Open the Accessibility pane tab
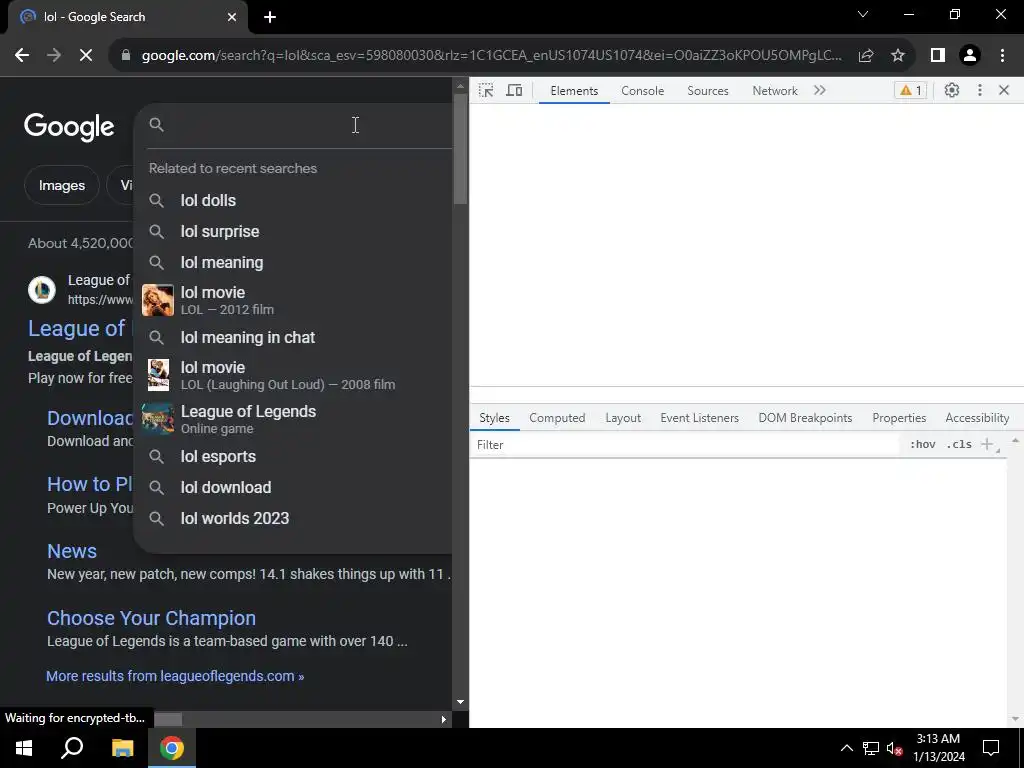This screenshot has height=768, width=1024. coord(977,418)
